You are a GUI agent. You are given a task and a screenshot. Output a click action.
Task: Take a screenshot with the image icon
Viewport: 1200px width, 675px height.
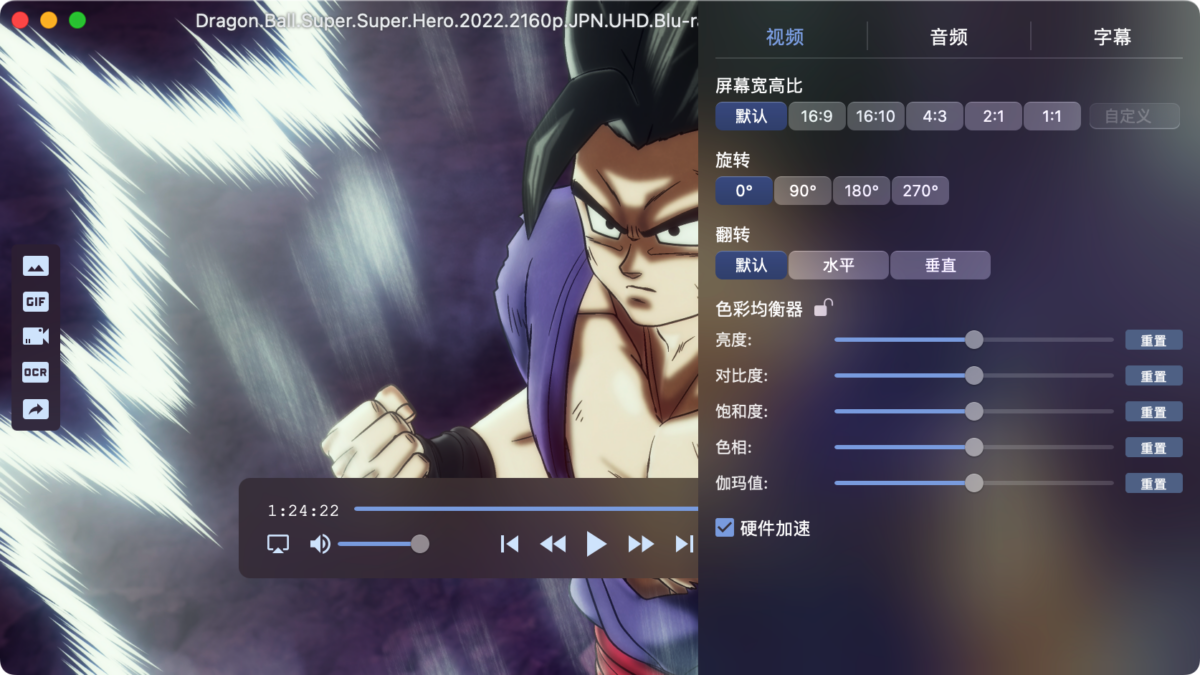click(36, 266)
